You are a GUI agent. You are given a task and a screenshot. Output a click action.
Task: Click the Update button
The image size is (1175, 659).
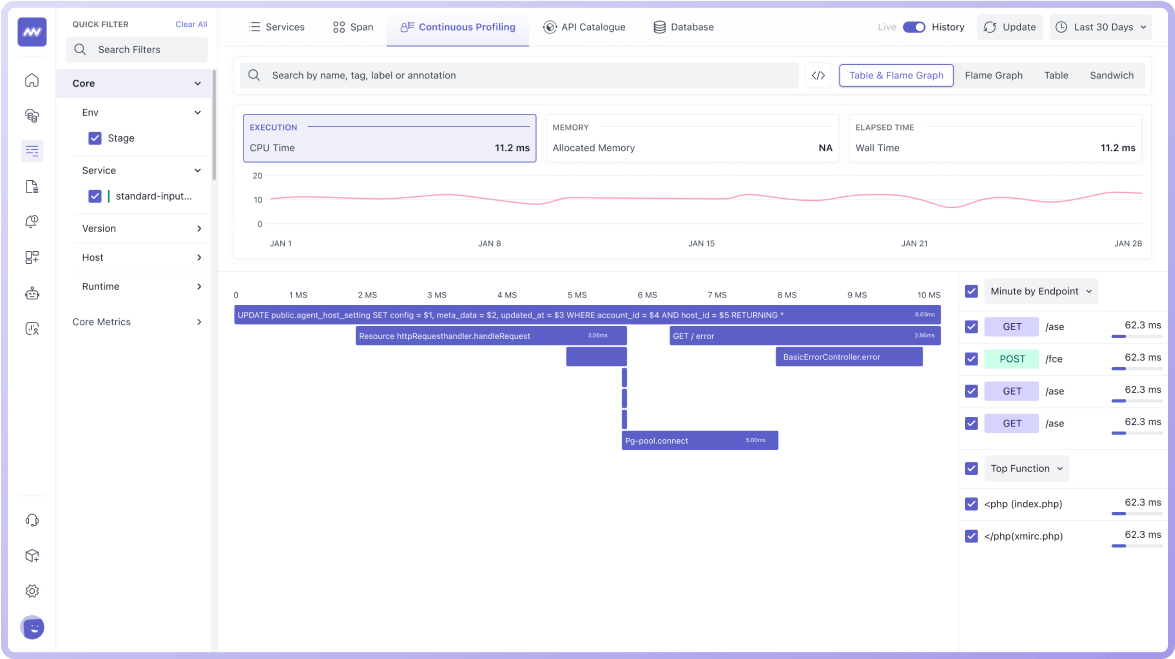(1010, 27)
